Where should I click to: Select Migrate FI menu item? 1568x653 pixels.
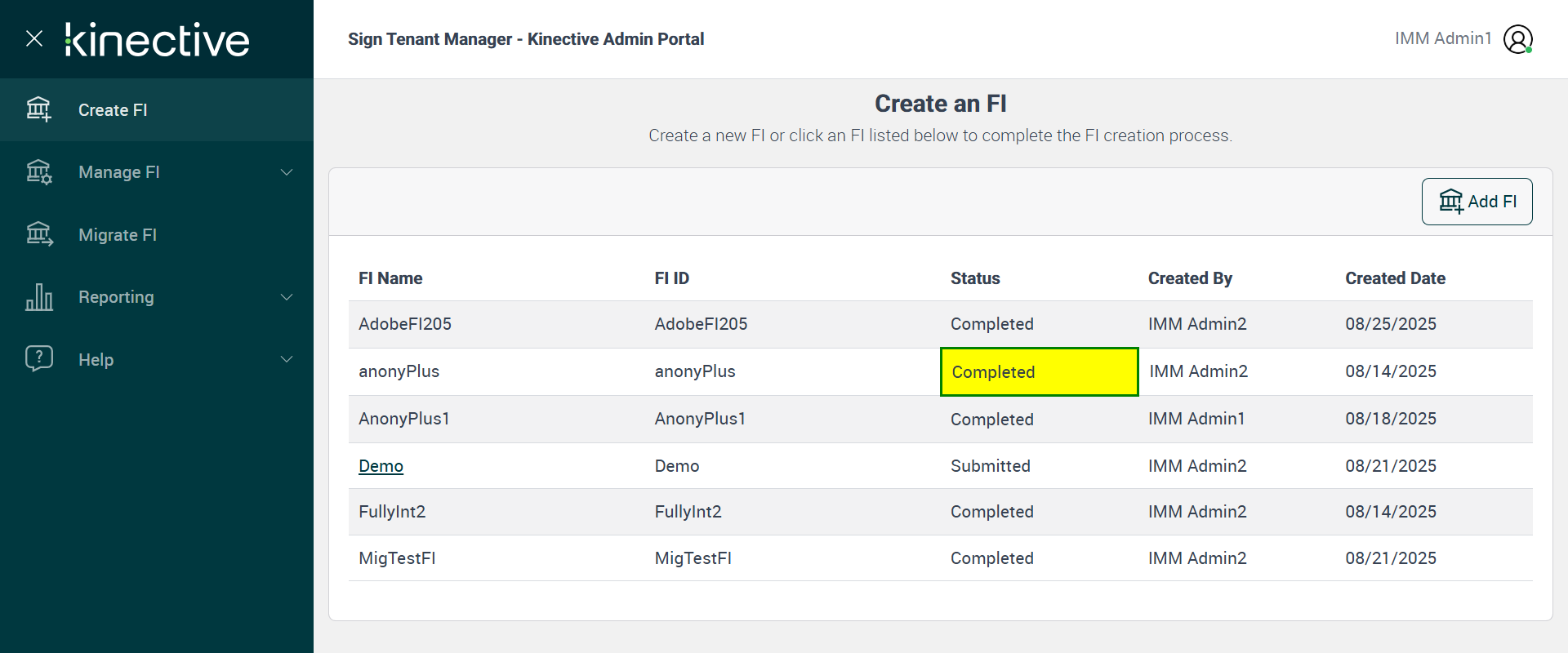[118, 235]
